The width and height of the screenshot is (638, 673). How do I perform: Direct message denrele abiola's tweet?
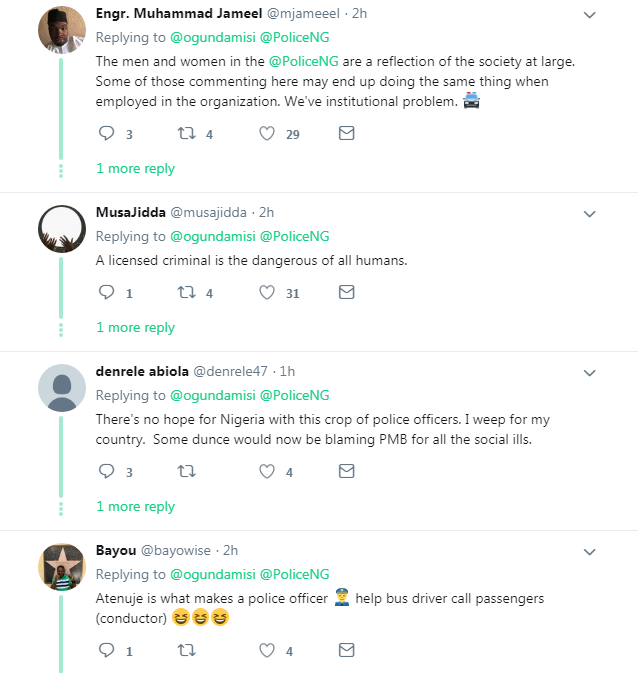(x=346, y=471)
